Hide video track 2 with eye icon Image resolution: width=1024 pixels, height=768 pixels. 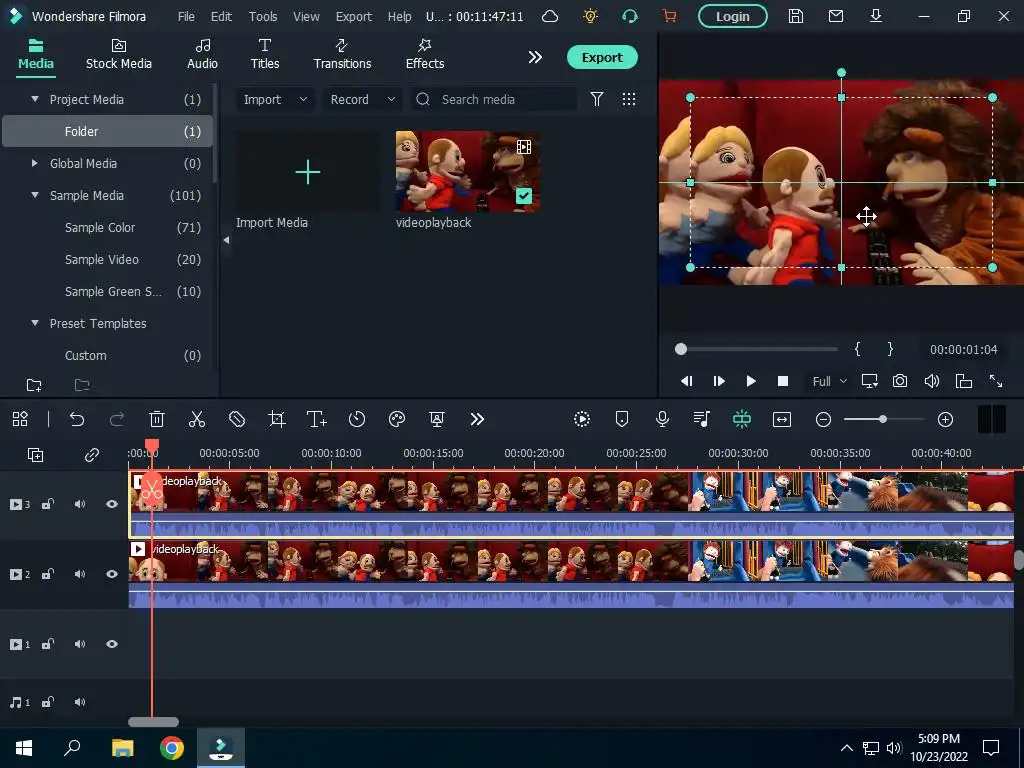[x=112, y=574]
